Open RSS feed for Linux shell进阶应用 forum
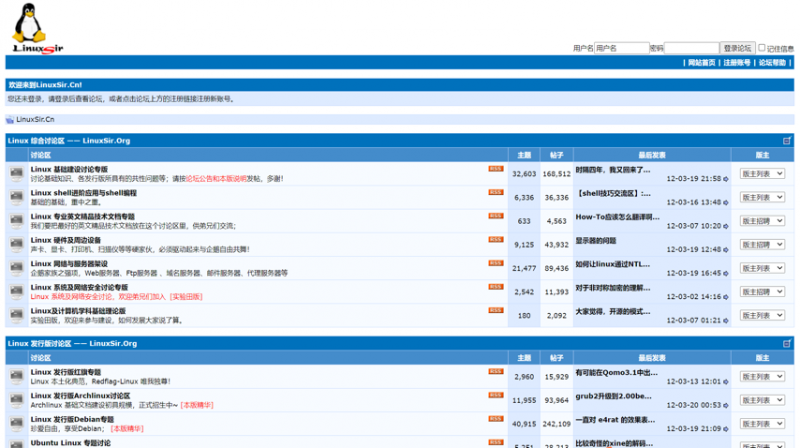Image resolution: width=800 pixels, height=448 pixels. tap(495, 192)
